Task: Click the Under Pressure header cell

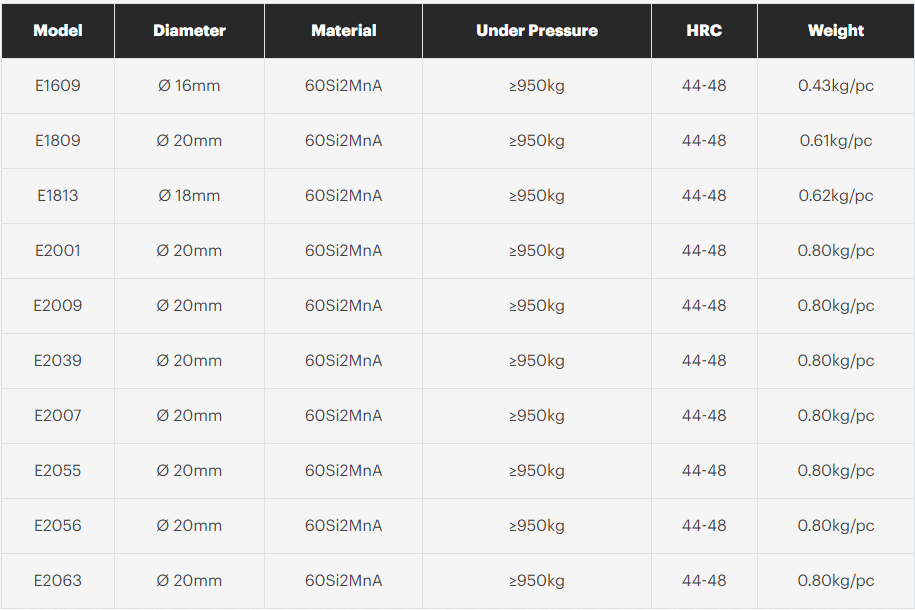Action: [x=537, y=30]
